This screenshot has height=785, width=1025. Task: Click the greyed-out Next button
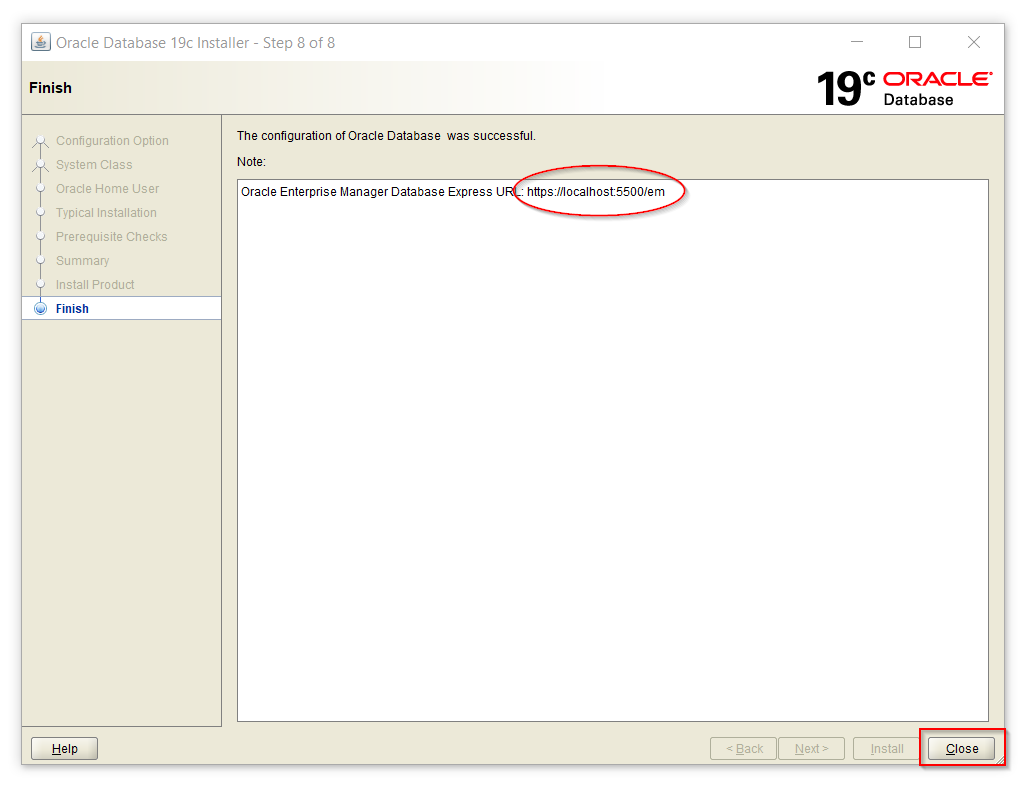811,748
